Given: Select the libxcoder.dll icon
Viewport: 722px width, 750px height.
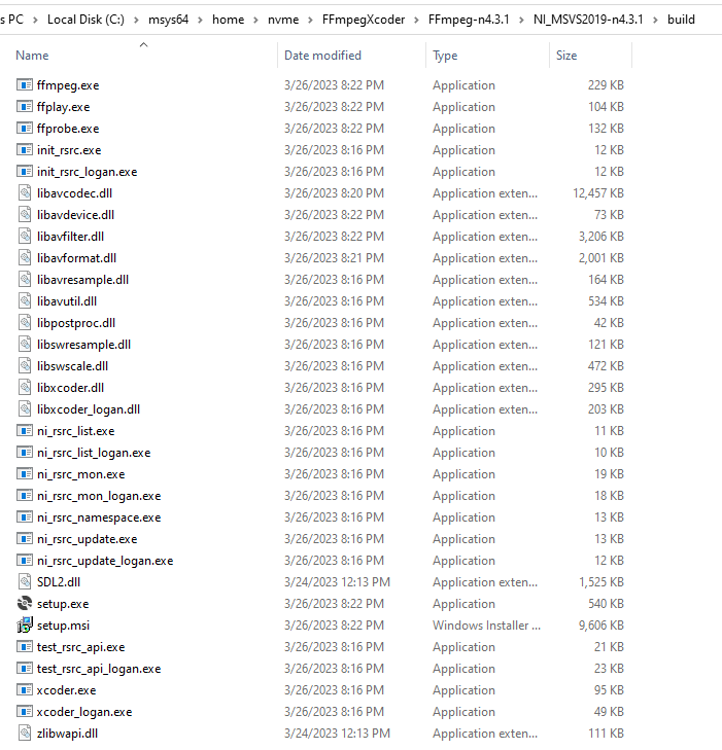Looking at the screenshot, I should [25, 387].
